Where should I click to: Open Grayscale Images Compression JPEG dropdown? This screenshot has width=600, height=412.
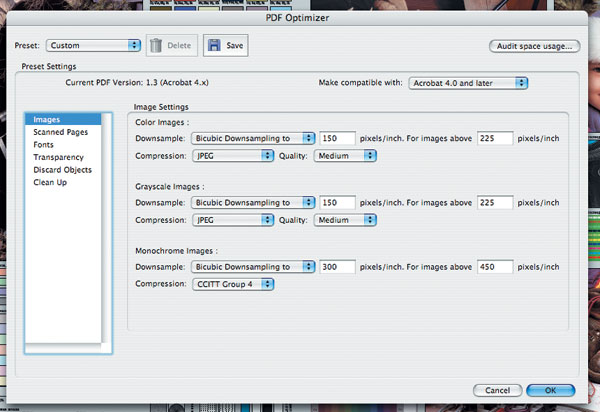pyautogui.click(x=233, y=220)
